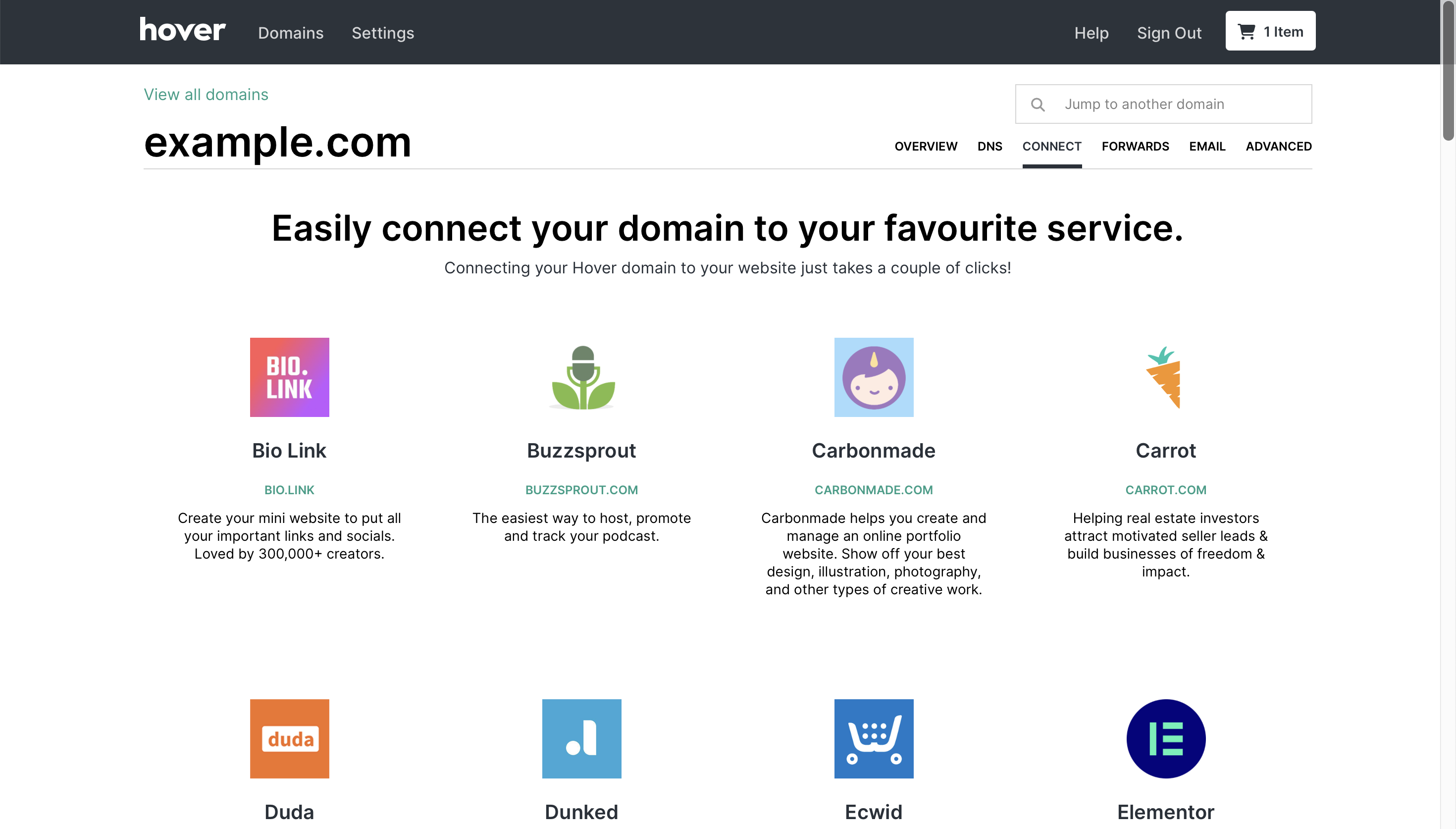
Task: Click 'The easiest way to host' description
Action: [x=581, y=526]
